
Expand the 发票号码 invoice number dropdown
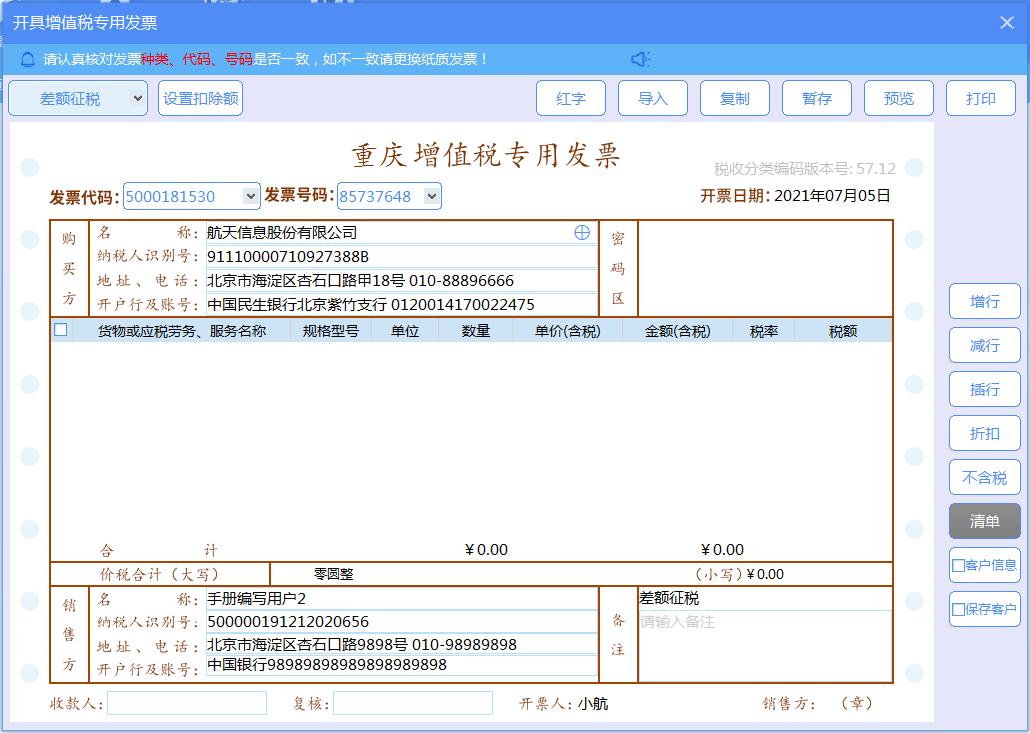(429, 196)
